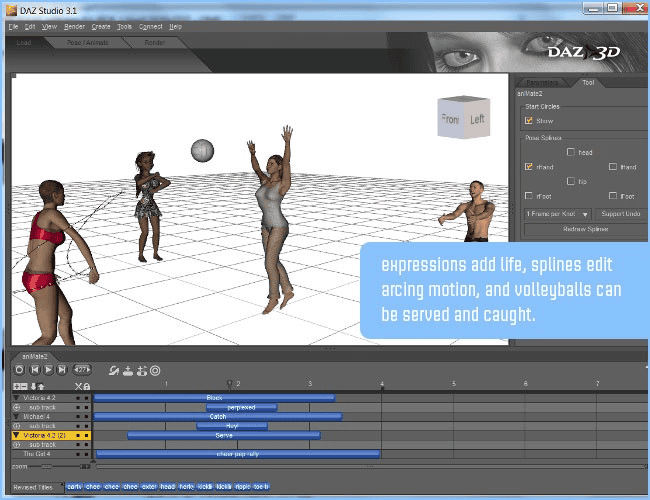Image resolution: width=650 pixels, height=500 pixels.
Task: Click the loop playback circle button
Action: pos(19,370)
